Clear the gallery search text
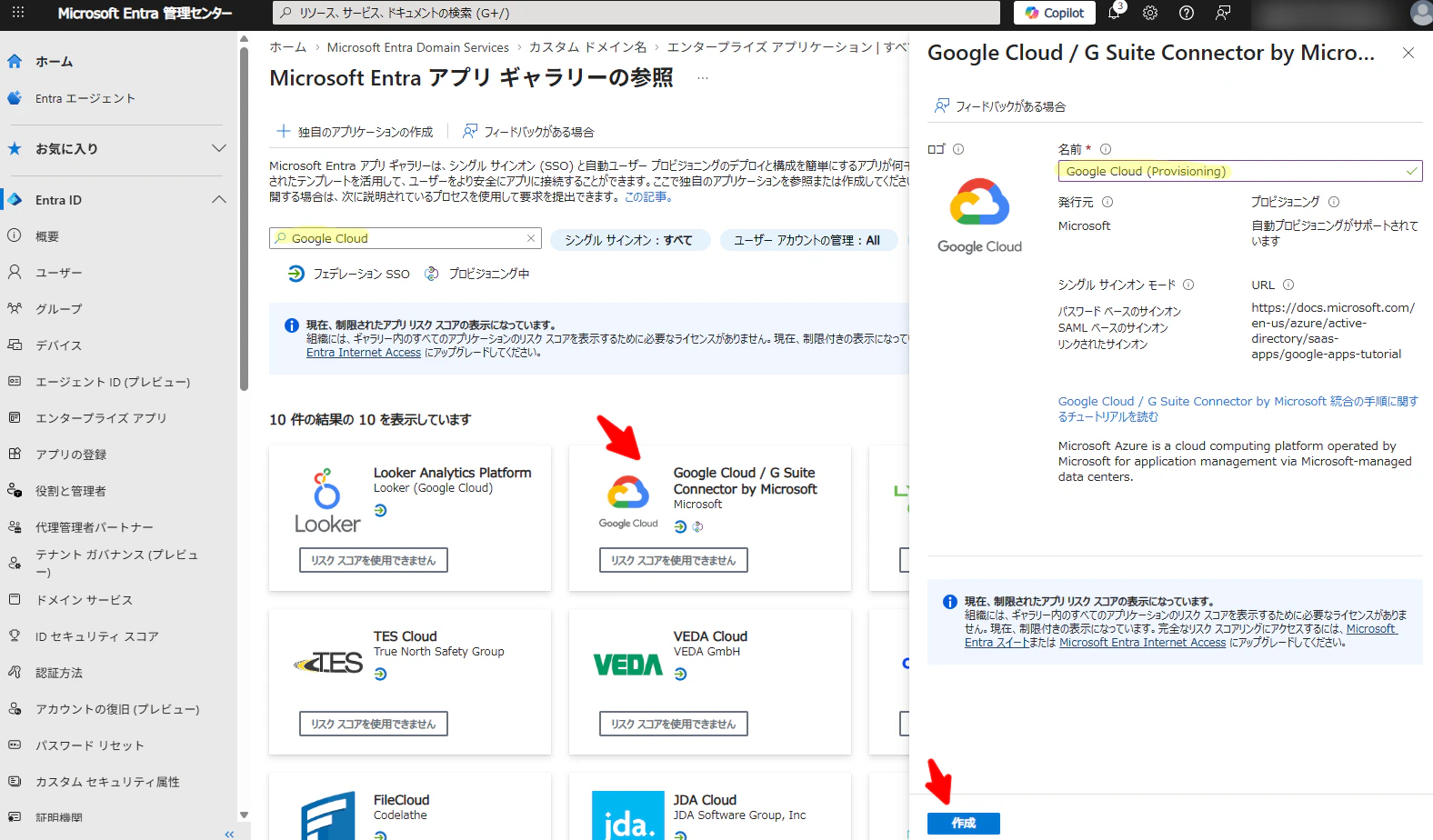Image resolution: width=1433 pixels, height=840 pixels. click(x=531, y=238)
